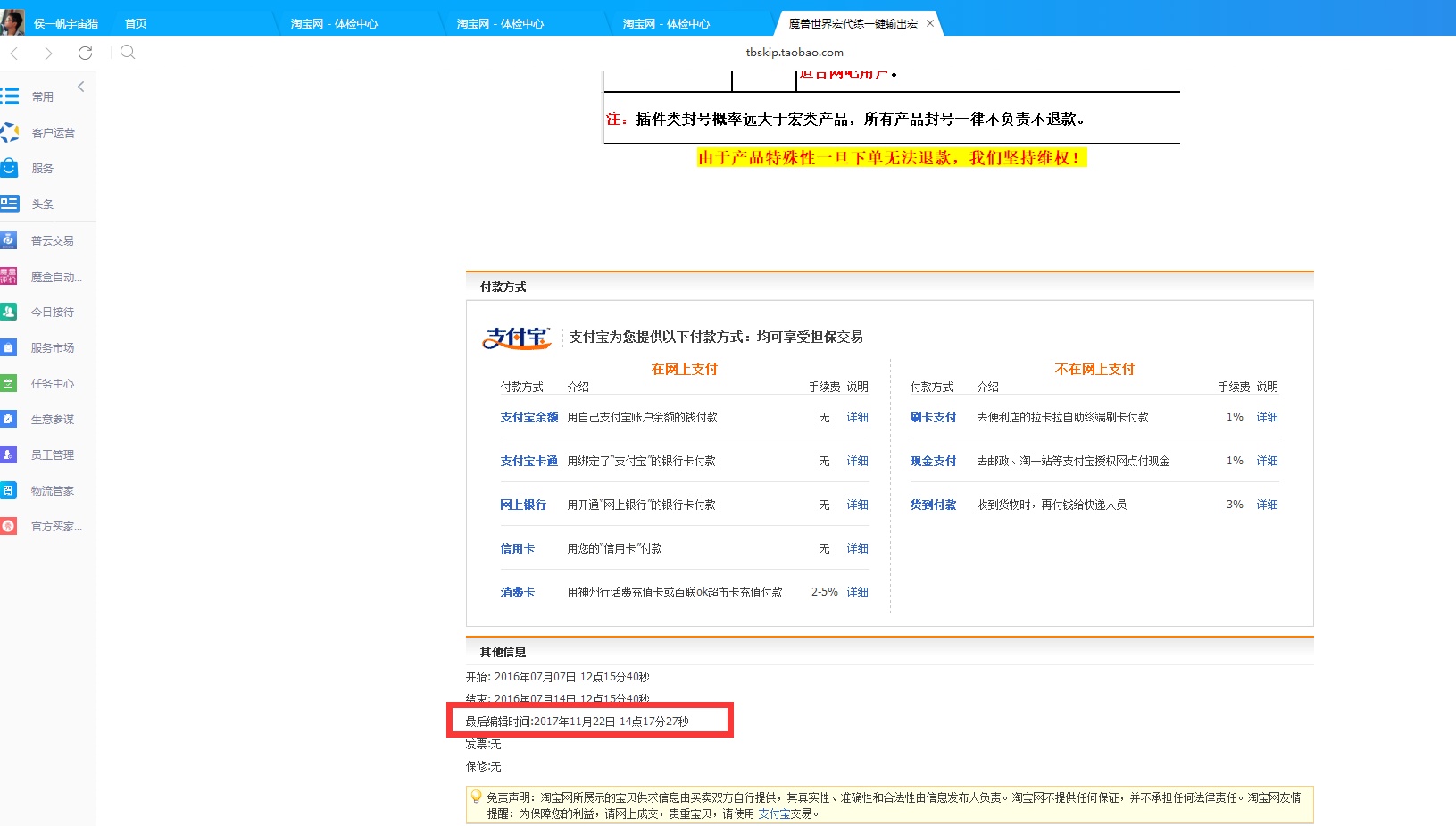Click the browser back arrow
Image resolution: width=1456 pixels, height=826 pixels.
[x=14, y=54]
